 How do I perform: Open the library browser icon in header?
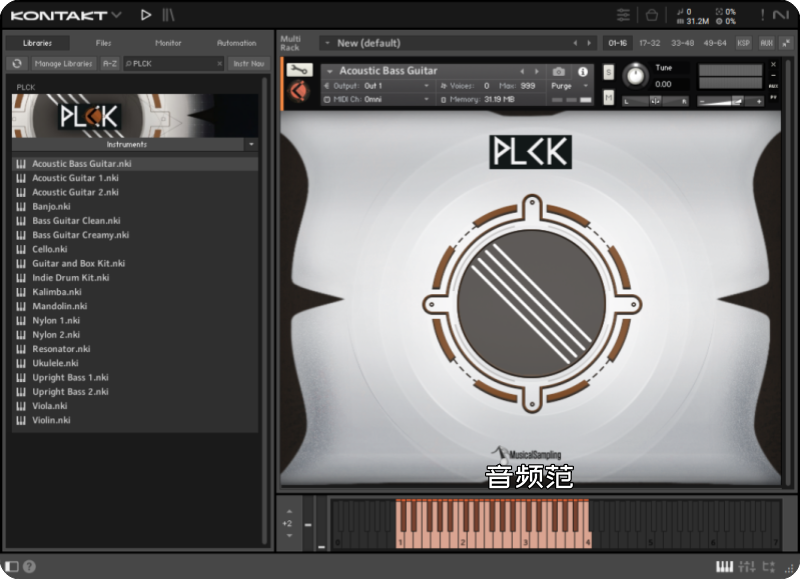tap(168, 15)
